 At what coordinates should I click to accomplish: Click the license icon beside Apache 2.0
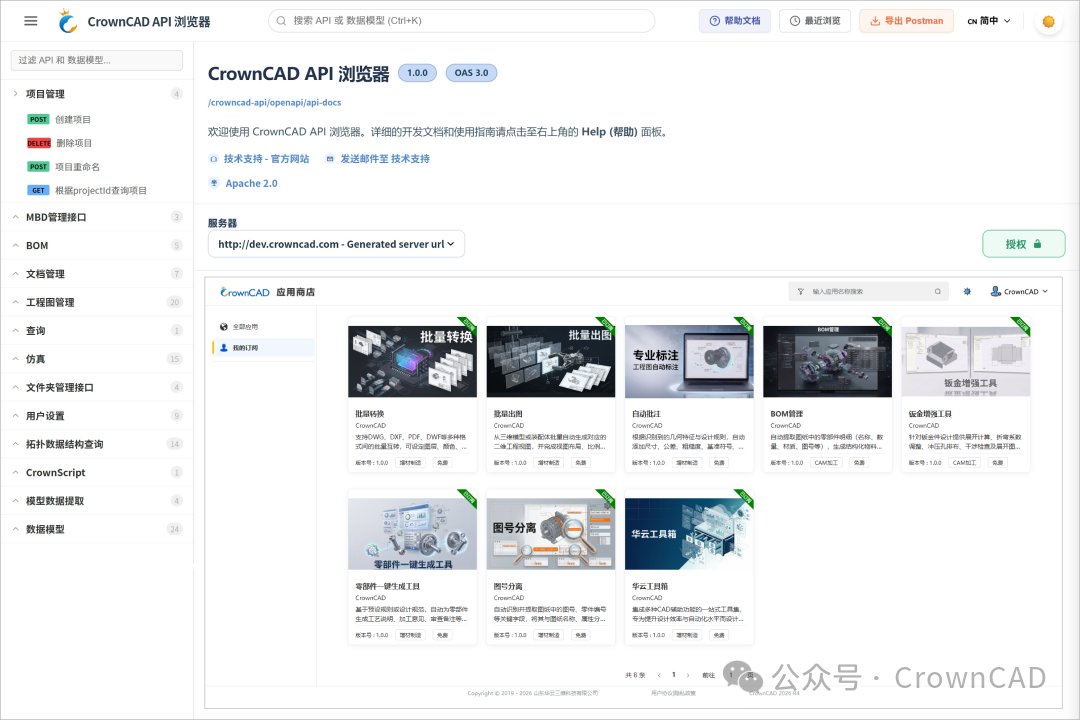click(x=214, y=183)
